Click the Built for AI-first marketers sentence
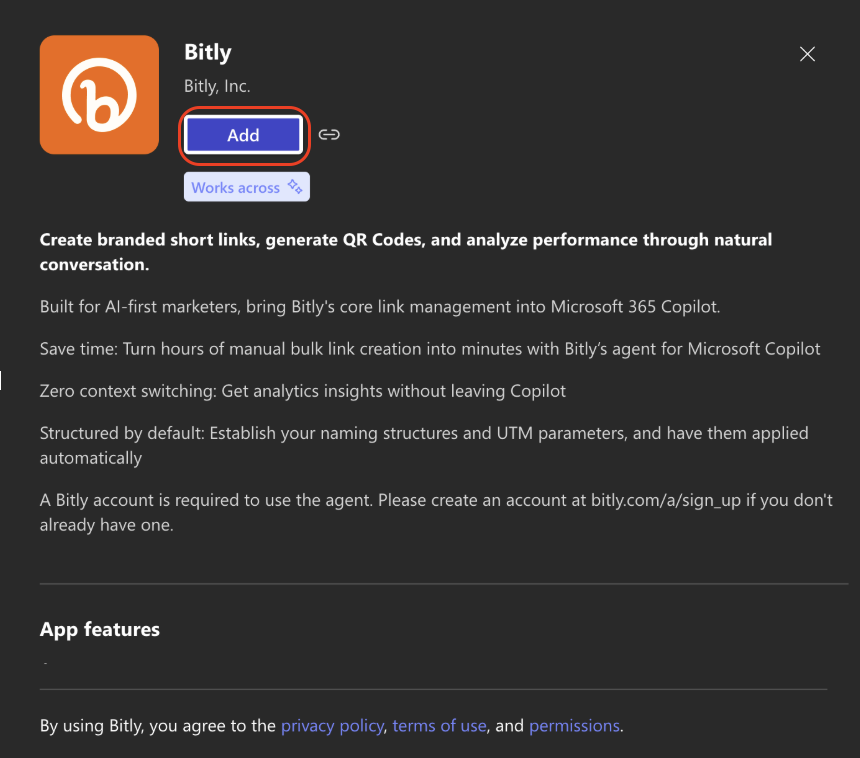Viewport: 860px width, 758px height. point(380,307)
